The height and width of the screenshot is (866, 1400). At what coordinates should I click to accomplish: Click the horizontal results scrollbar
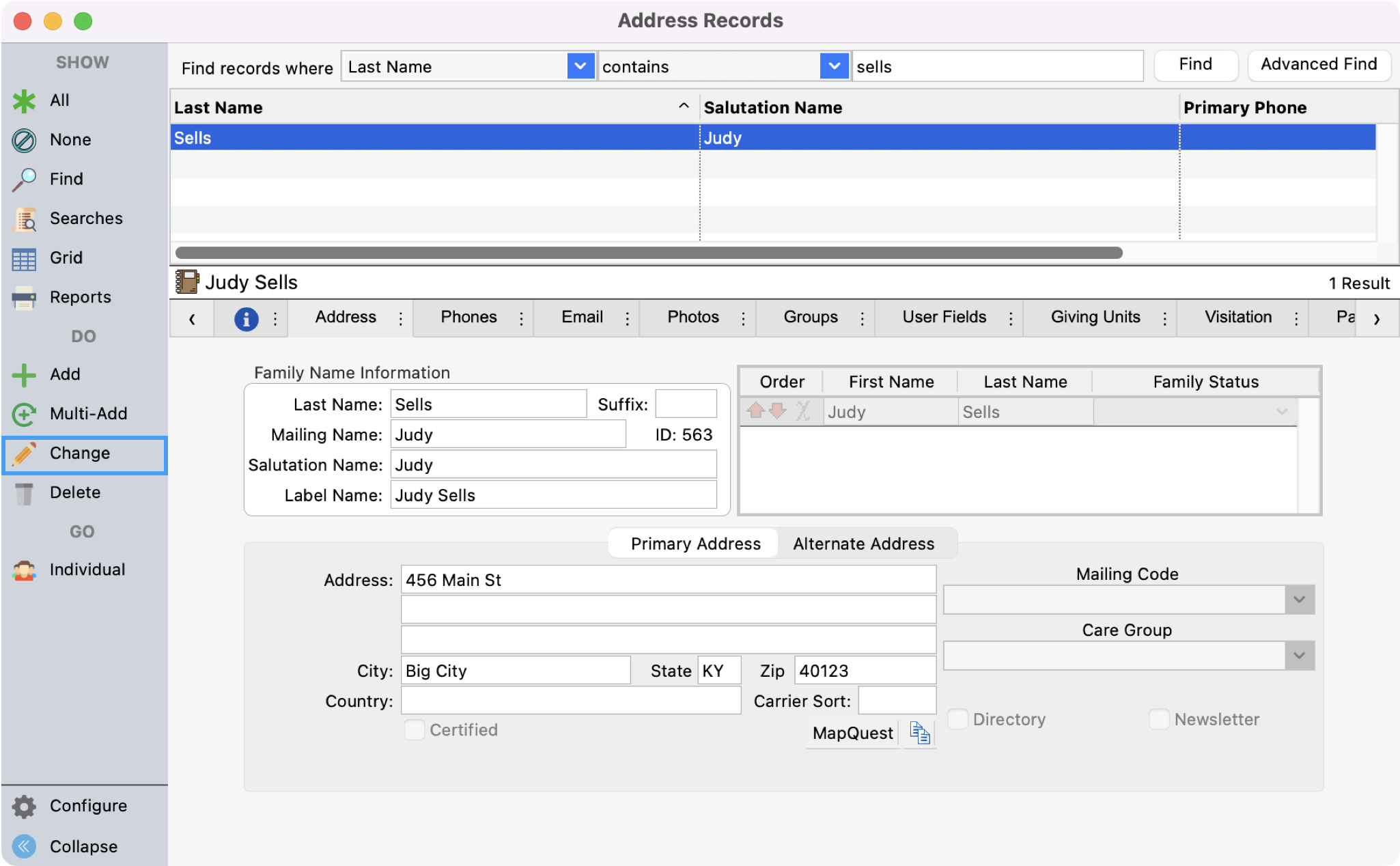coord(649,253)
